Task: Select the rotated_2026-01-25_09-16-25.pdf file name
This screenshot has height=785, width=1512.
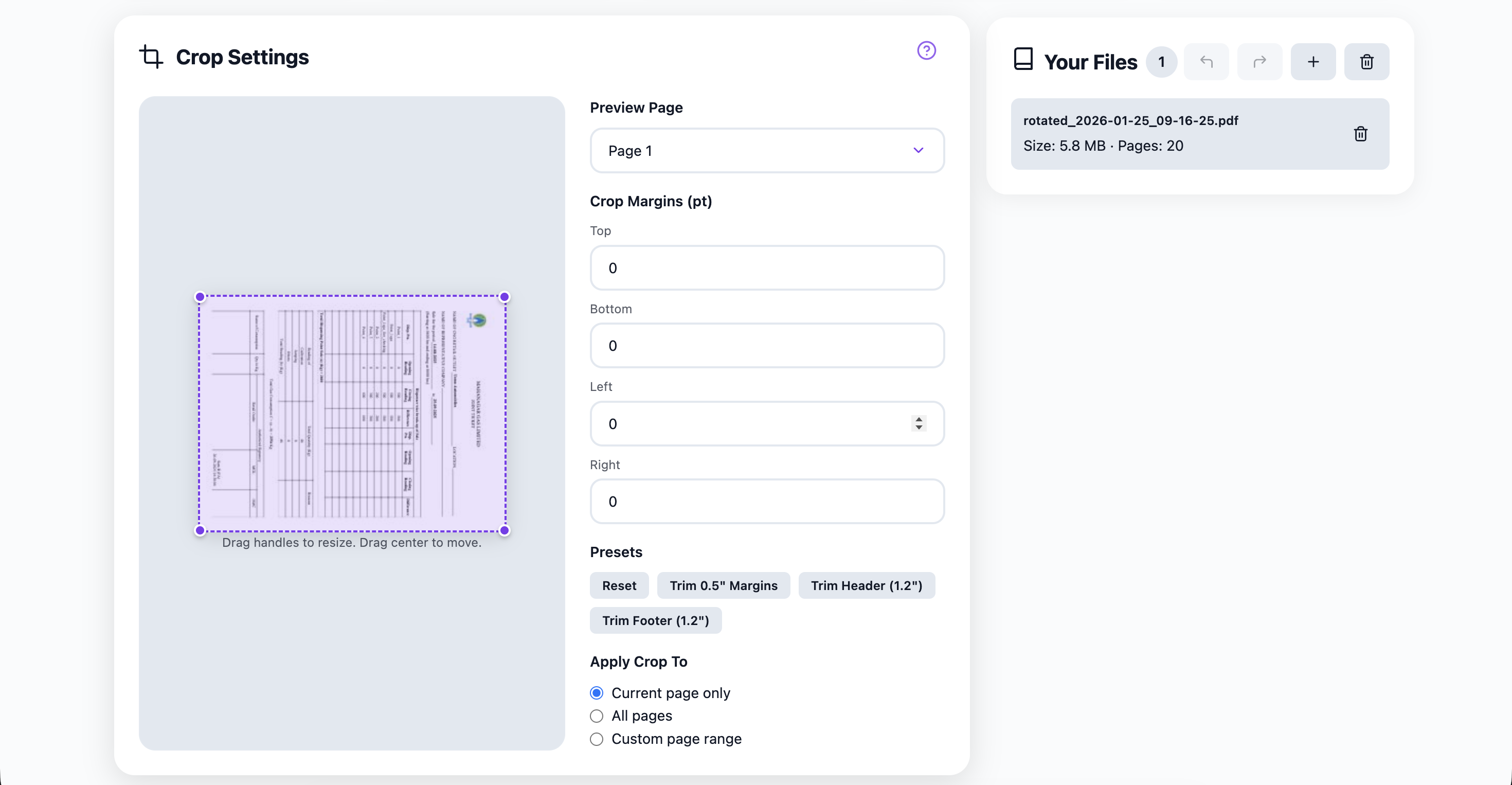Action: click(x=1130, y=120)
